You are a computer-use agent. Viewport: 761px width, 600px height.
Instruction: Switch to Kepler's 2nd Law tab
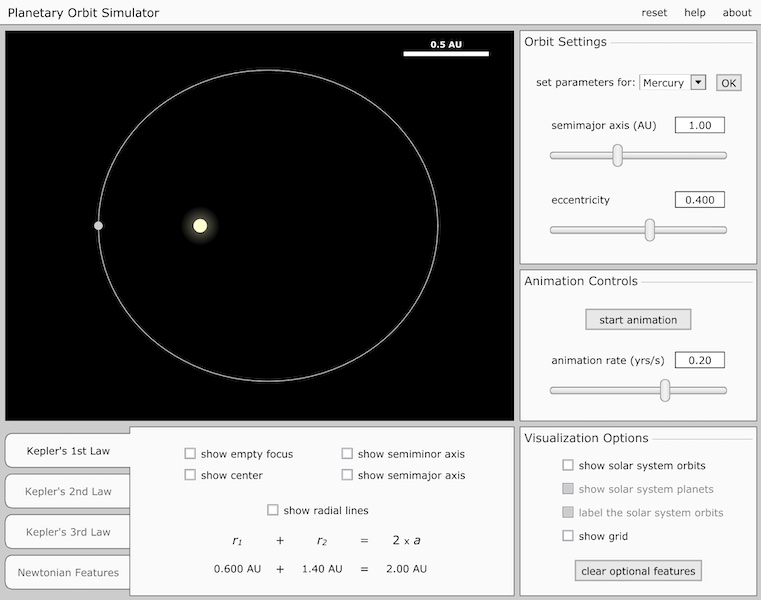tap(68, 491)
